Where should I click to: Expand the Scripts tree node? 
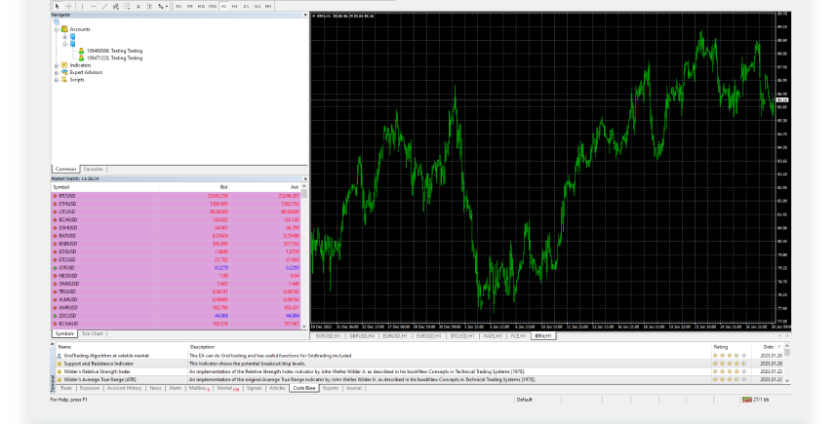pyautogui.click(x=56, y=80)
